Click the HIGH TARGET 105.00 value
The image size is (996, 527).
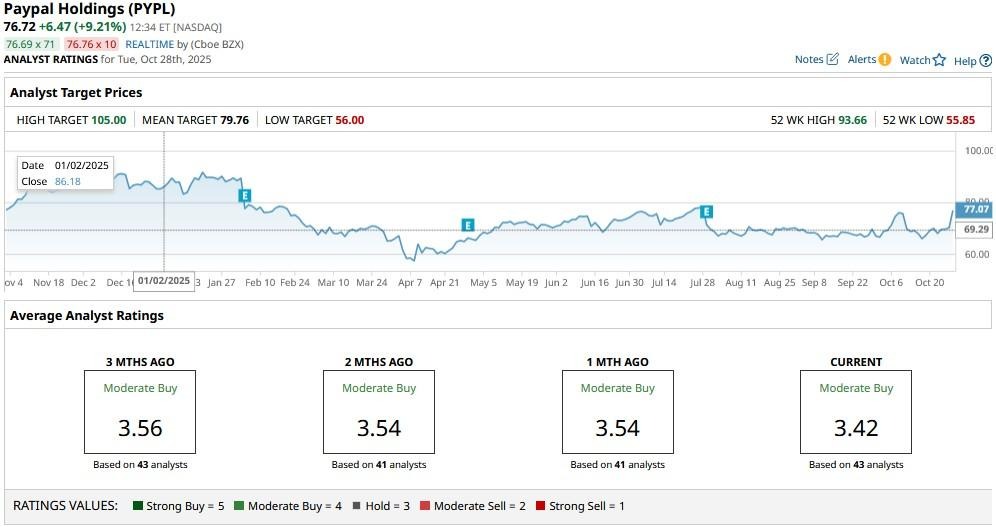point(109,120)
